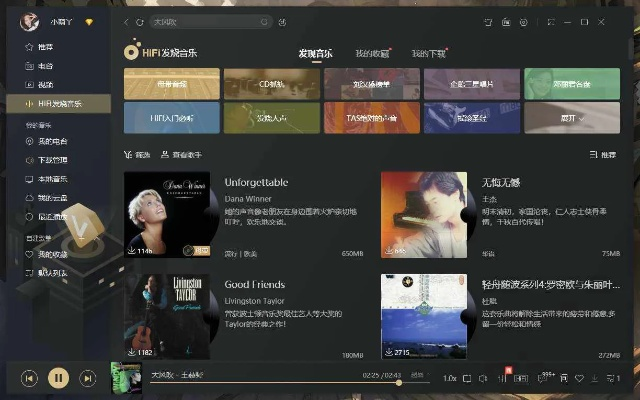Switch to the 我的收藏 tab
640x400 pixels.
(x=371, y=53)
